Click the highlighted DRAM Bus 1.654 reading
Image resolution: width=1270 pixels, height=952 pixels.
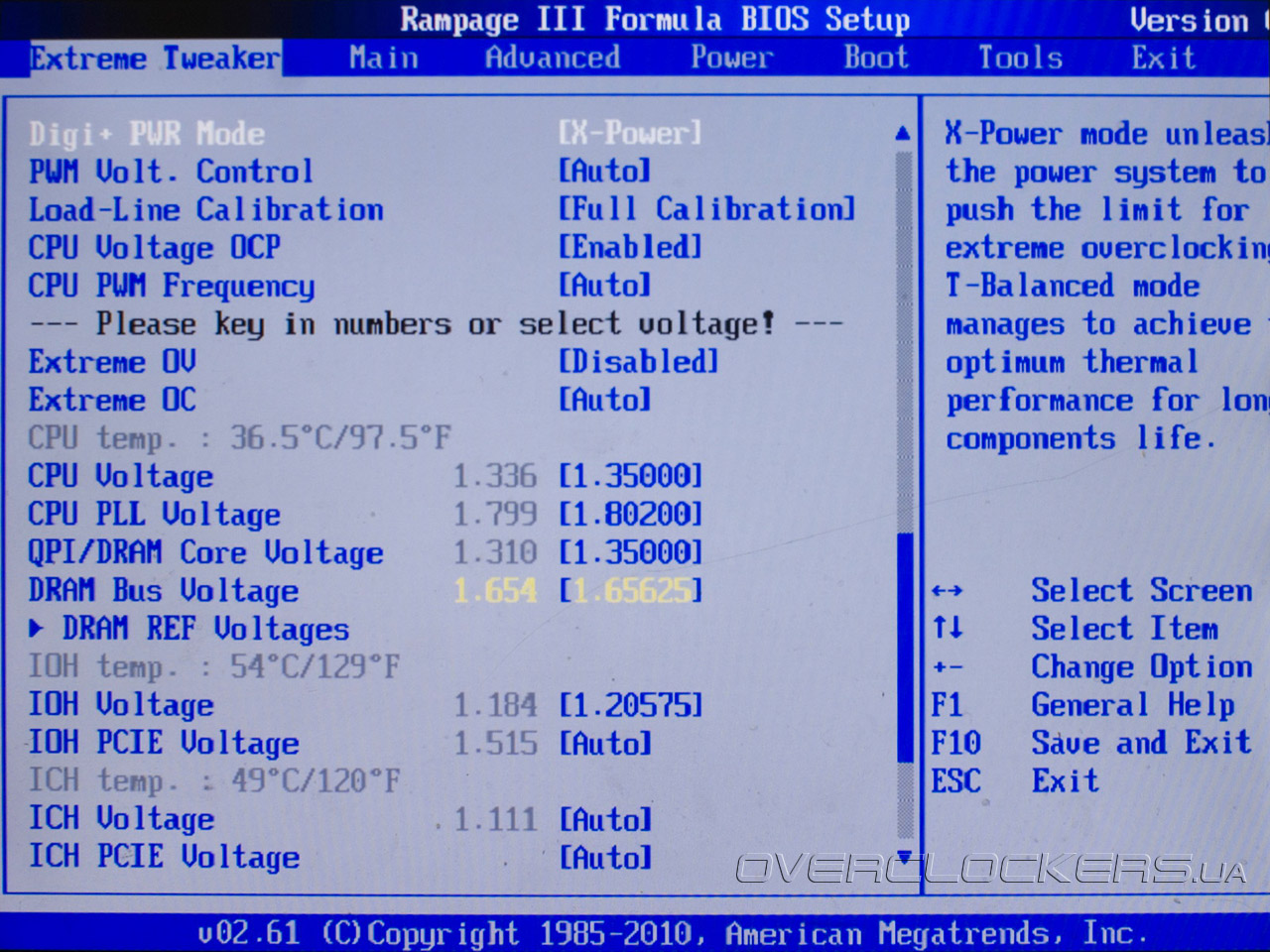click(x=495, y=591)
